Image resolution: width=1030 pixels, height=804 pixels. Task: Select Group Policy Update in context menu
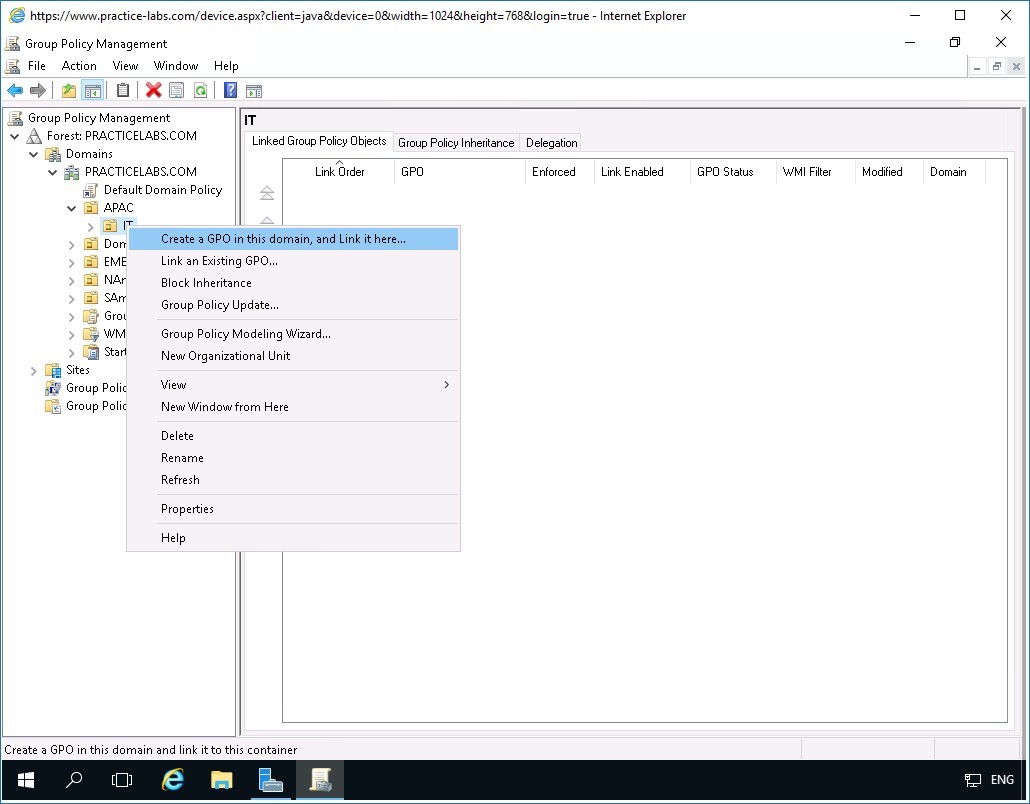pos(293,305)
